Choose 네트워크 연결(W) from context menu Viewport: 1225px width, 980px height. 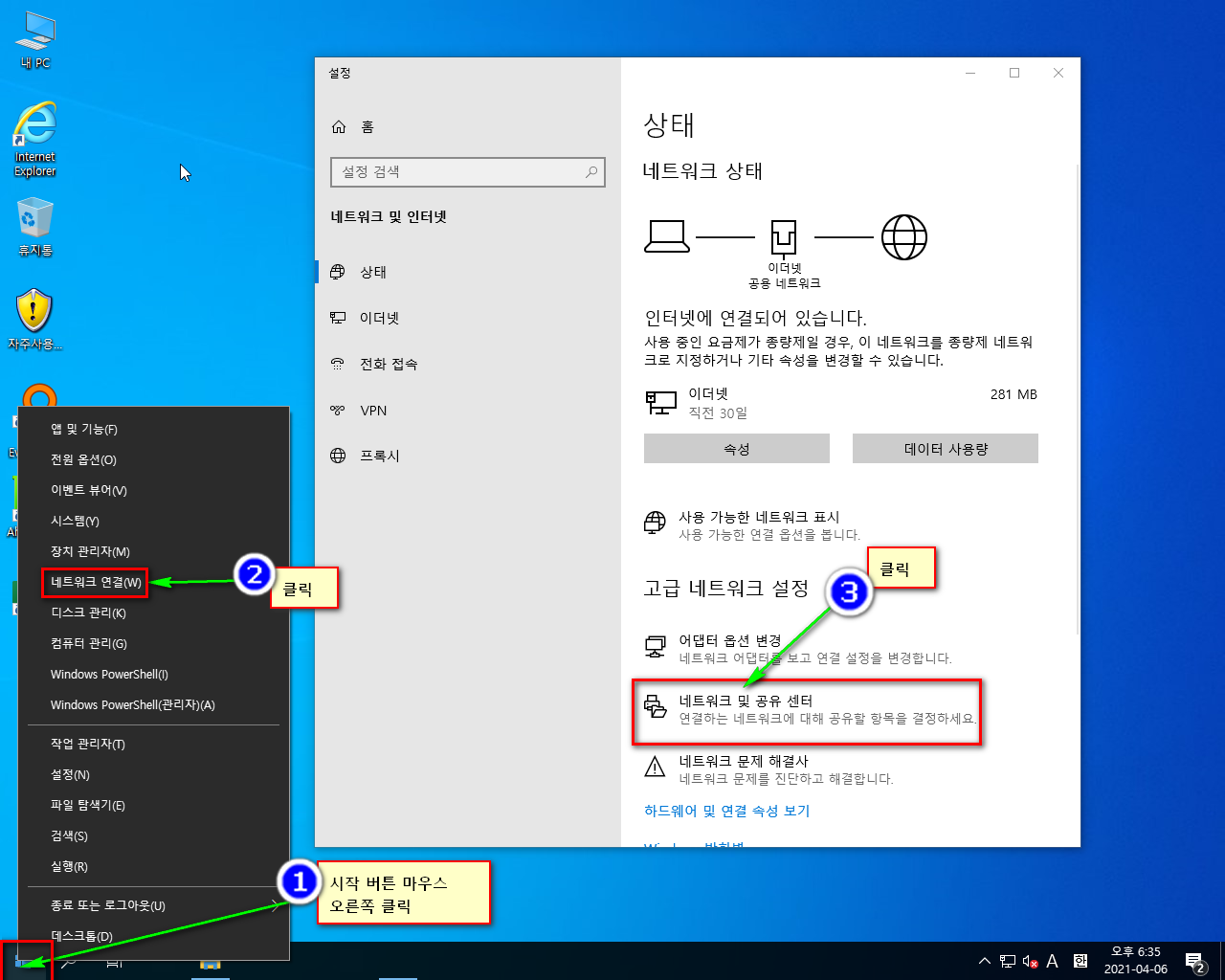pos(96,582)
